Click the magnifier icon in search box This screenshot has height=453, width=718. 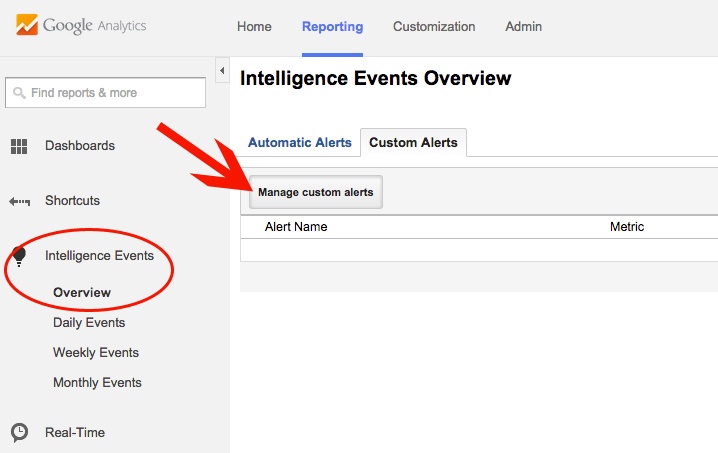pyautogui.click(x=18, y=93)
